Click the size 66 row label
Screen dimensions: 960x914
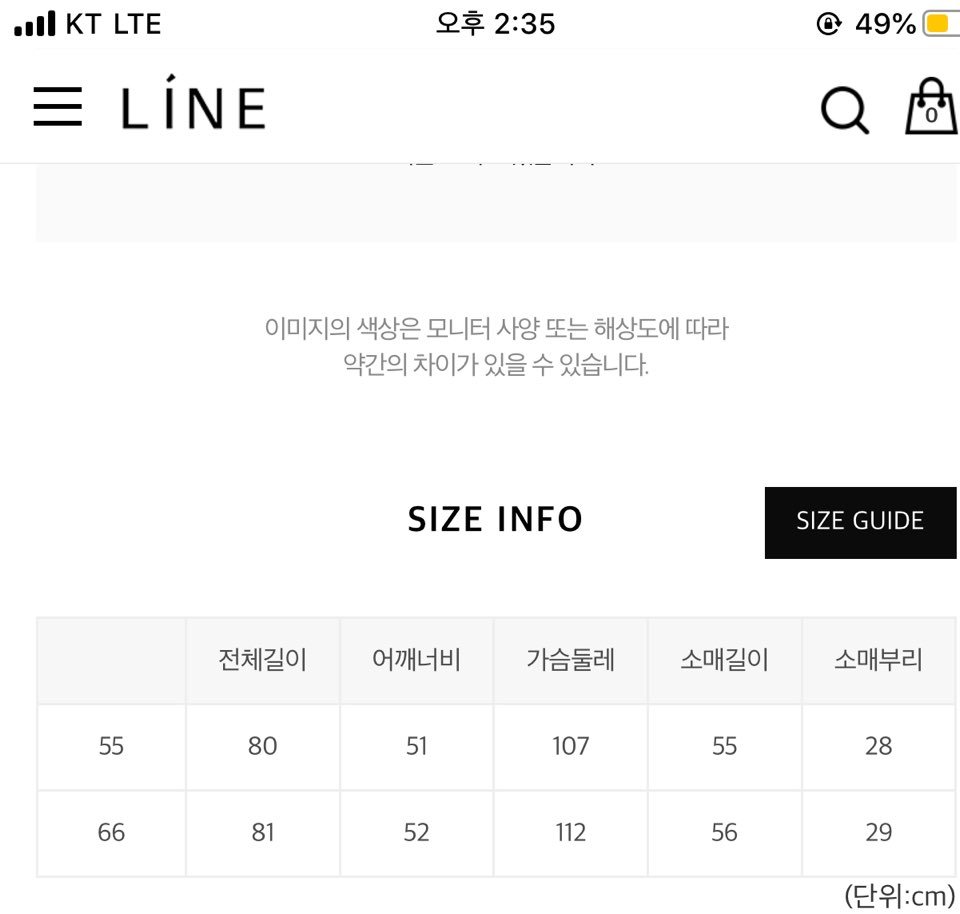tap(111, 833)
